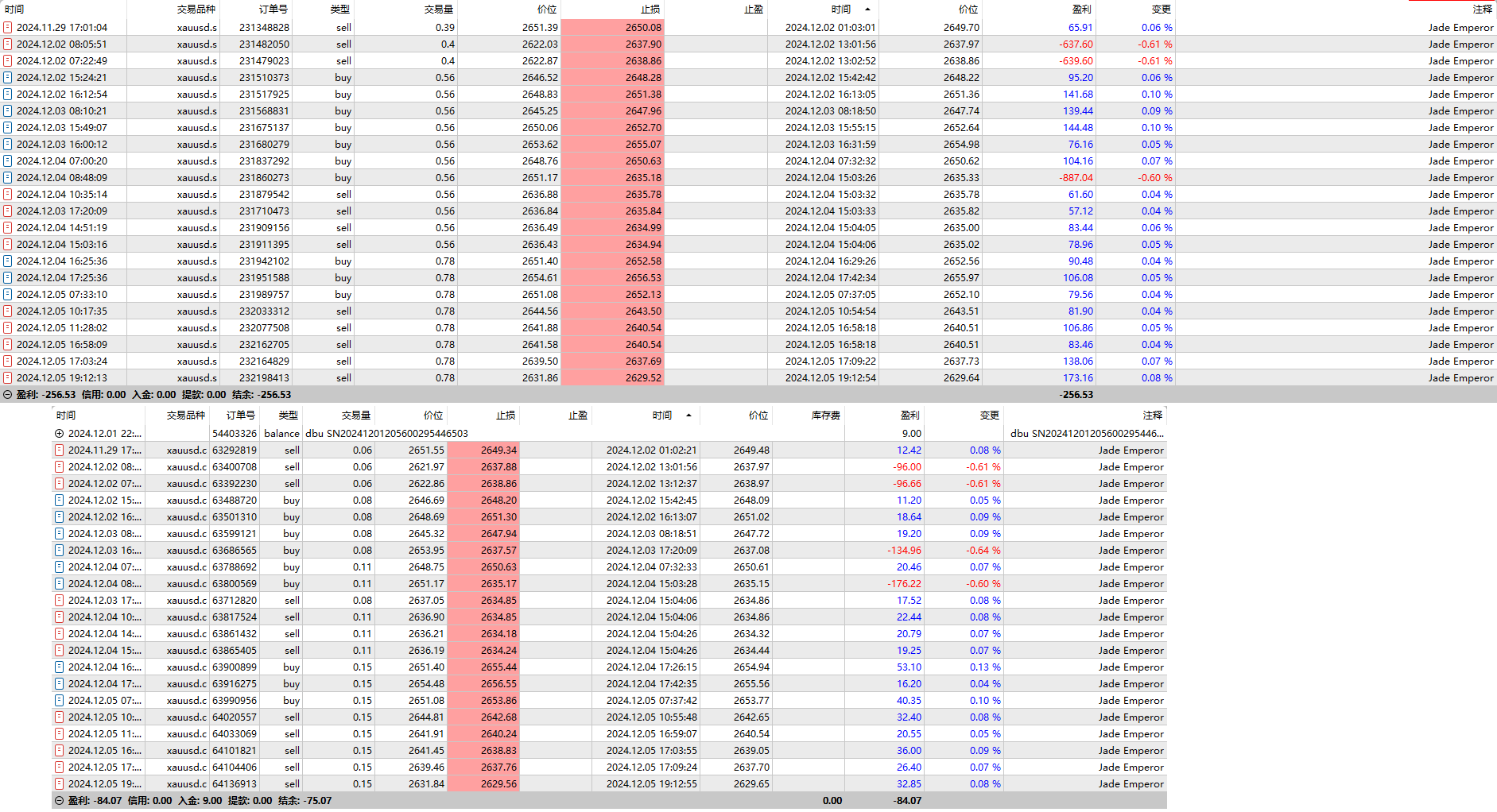Select the upper table total profit -256.53 on the right

pyautogui.click(x=1076, y=394)
